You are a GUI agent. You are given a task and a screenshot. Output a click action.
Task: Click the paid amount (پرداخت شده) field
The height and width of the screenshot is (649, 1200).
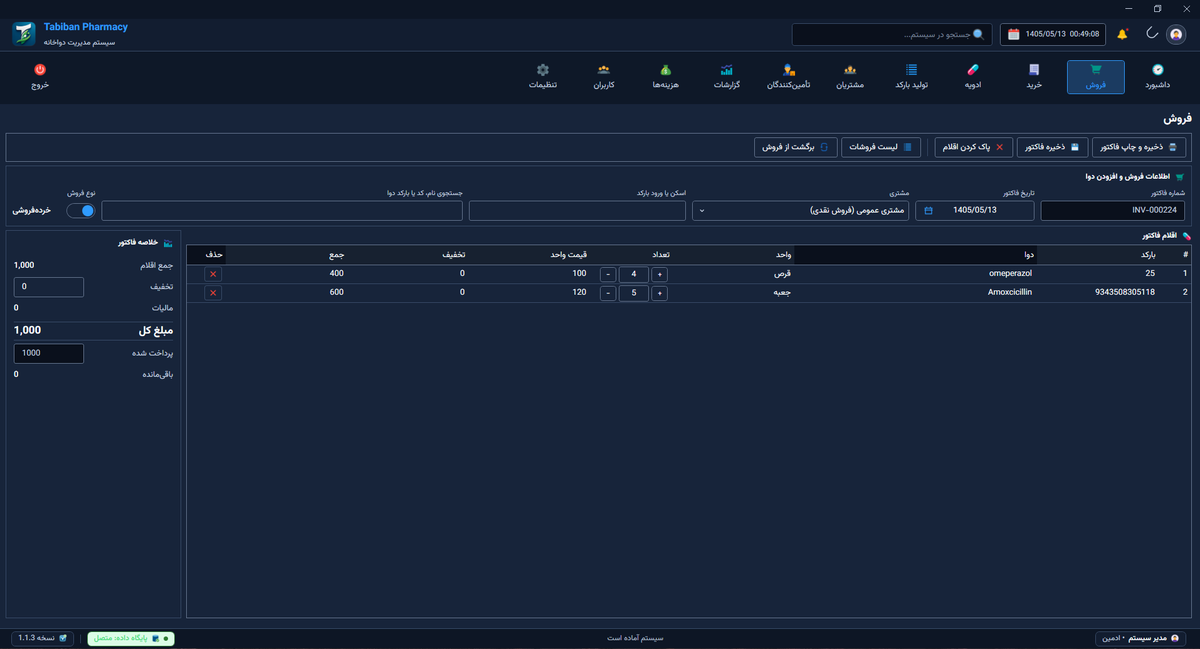(x=49, y=353)
